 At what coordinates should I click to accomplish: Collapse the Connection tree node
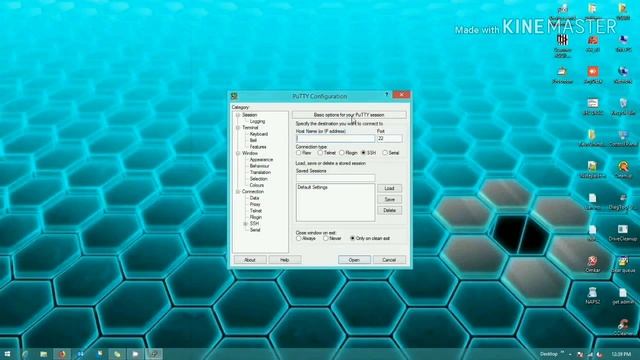238,191
